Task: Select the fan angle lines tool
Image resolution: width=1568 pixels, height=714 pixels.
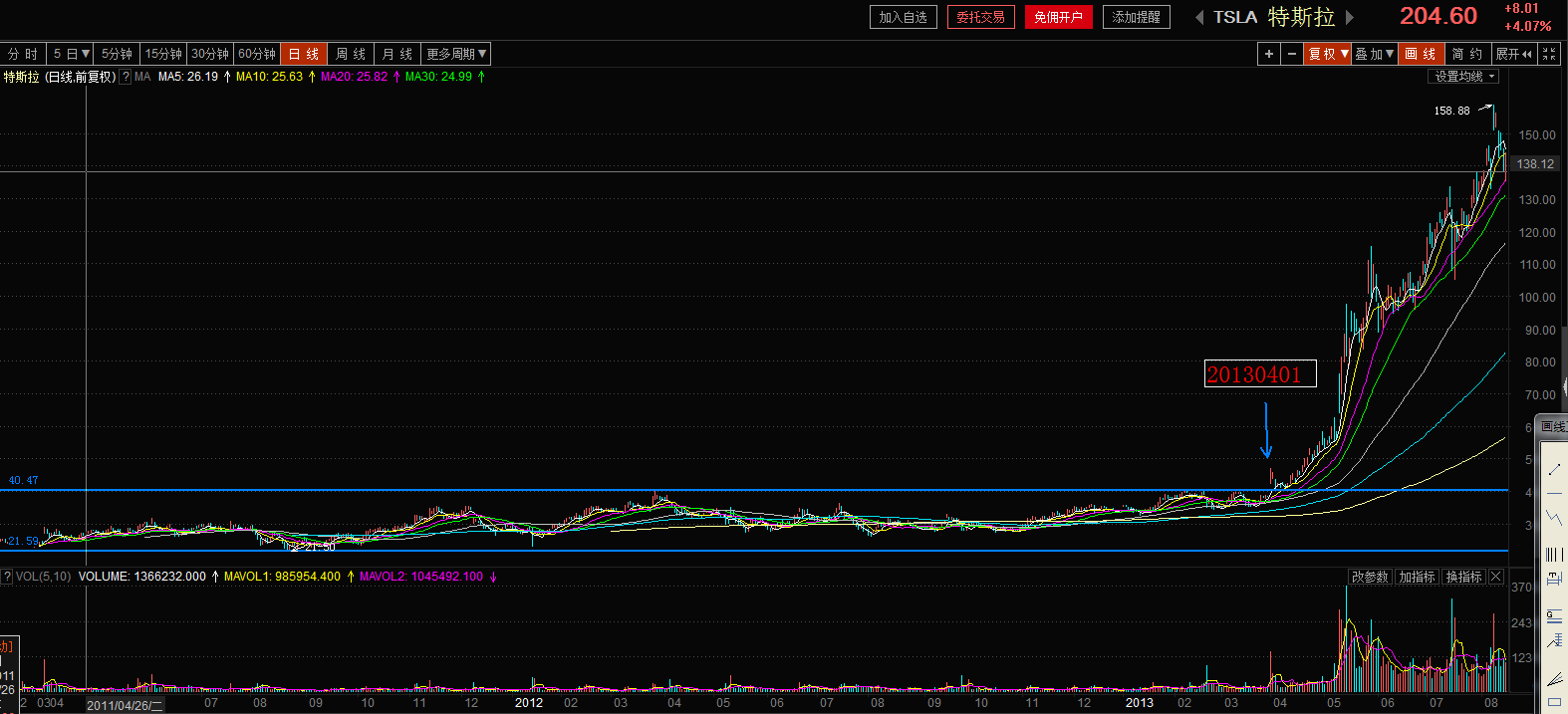Action: click(1554, 679)
